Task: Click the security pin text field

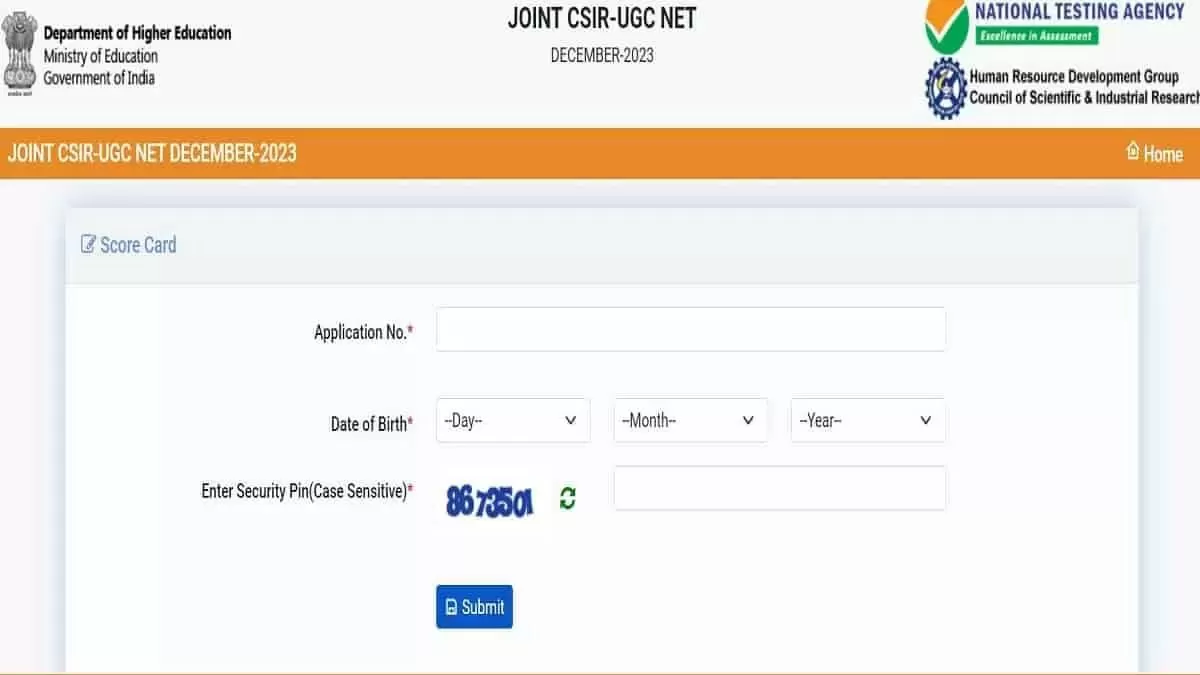Action: (779, 488)
